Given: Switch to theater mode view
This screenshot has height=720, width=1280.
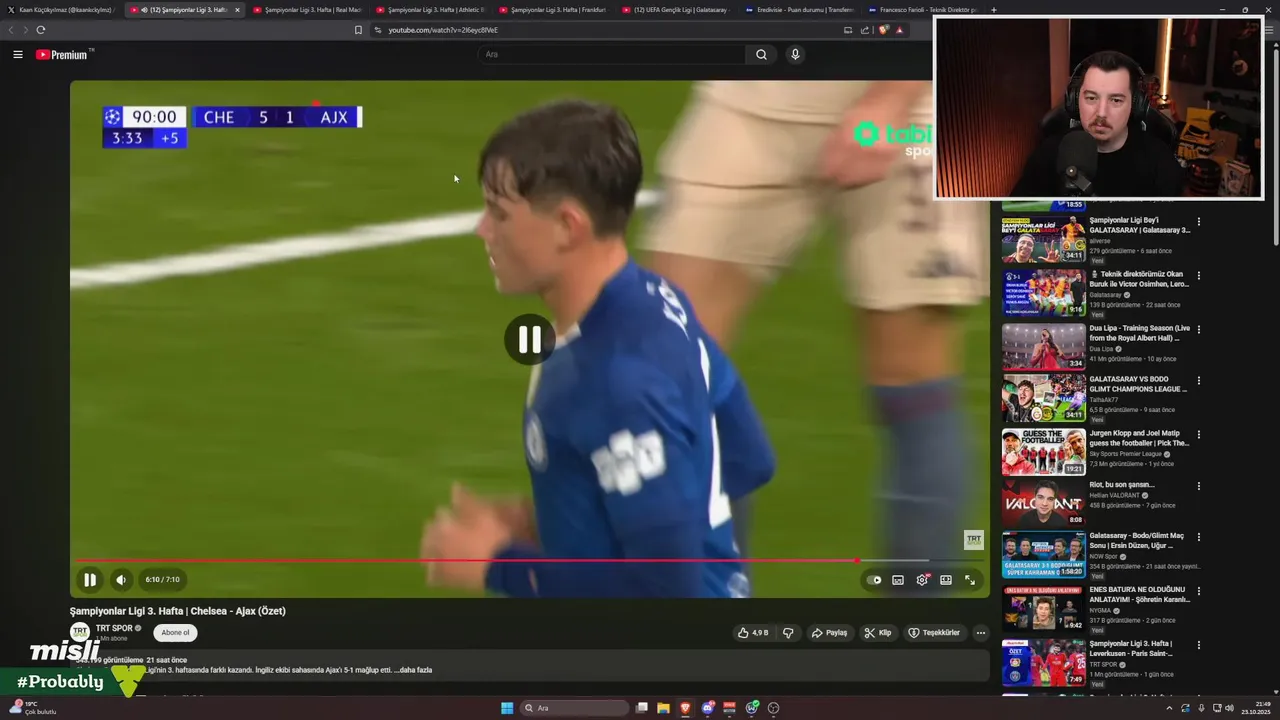Looking at the screenshot, I should coord(946,580).
